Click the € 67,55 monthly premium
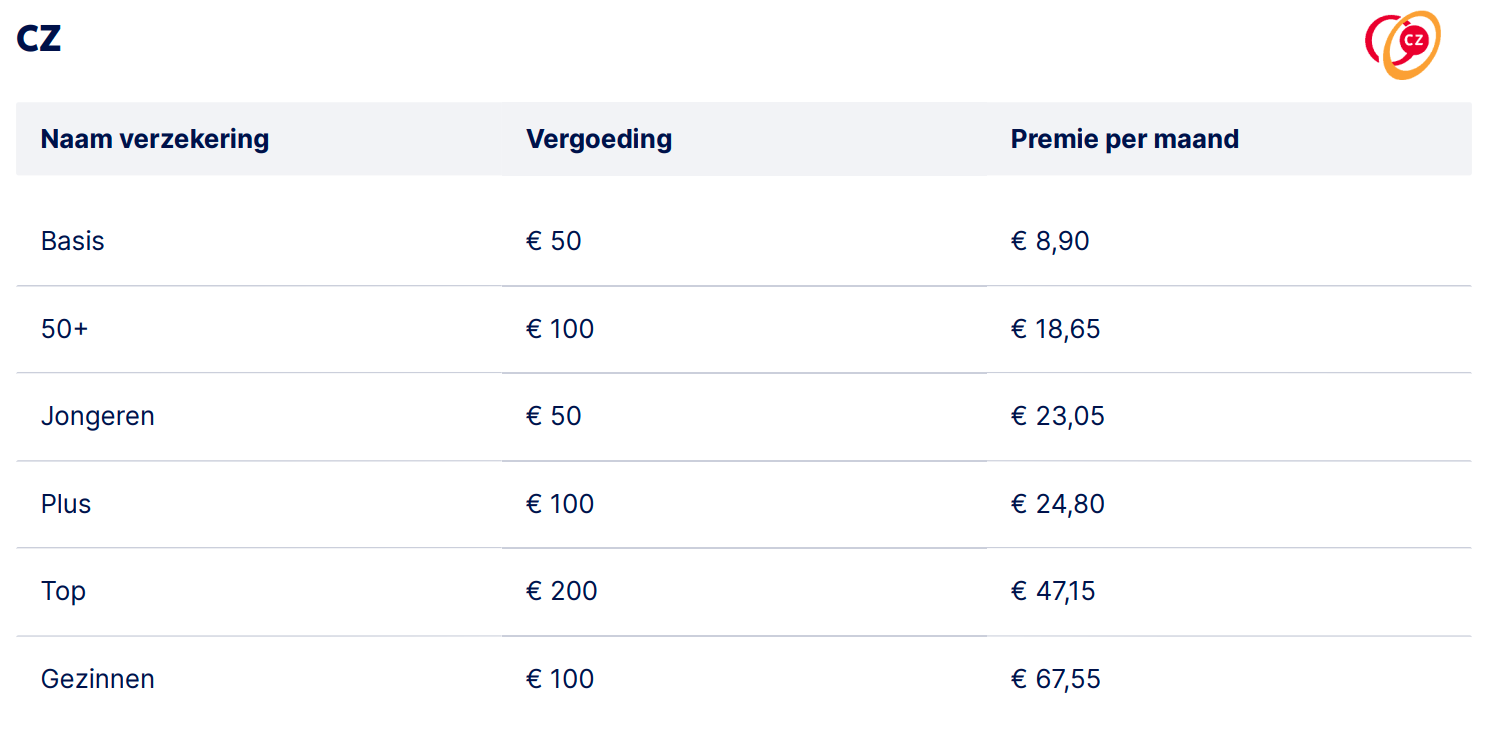The width and height of the screenshot is (1490, 742). coord(1055,679)
